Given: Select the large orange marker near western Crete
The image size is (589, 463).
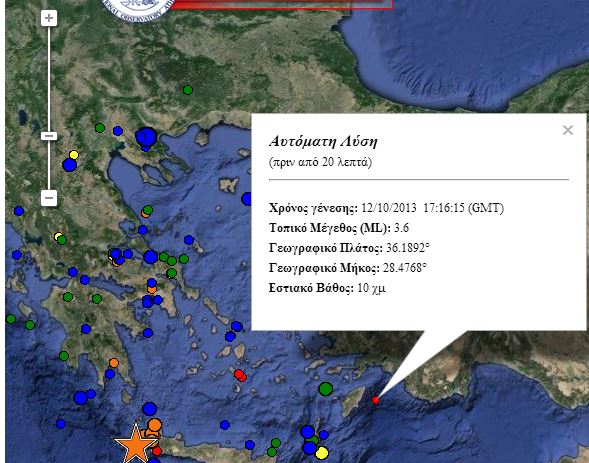Looking at the screenshot, I should click(154, 425).
